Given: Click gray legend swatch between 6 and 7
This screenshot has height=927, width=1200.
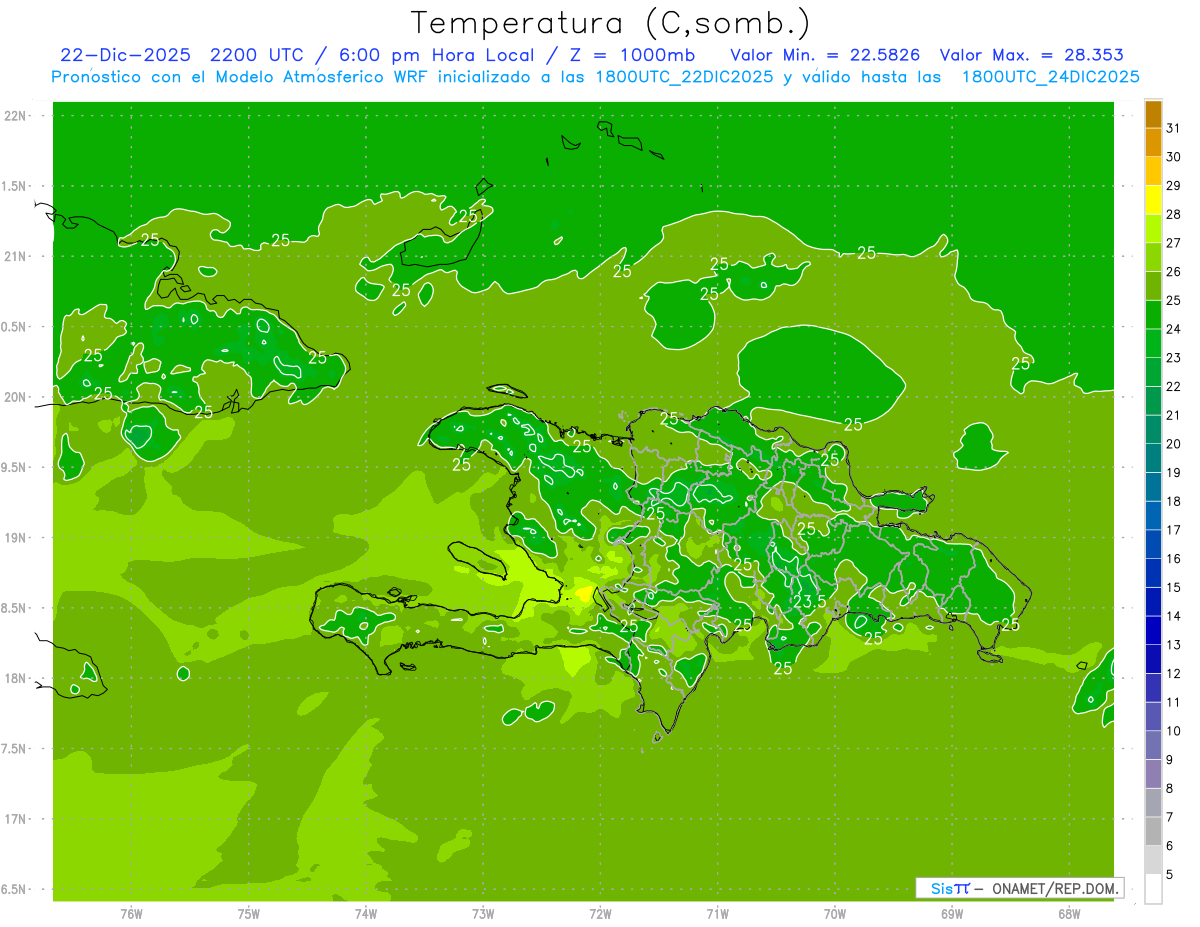Looking at the screenshot, I should pyautogui.click(x=1153, y=831).
